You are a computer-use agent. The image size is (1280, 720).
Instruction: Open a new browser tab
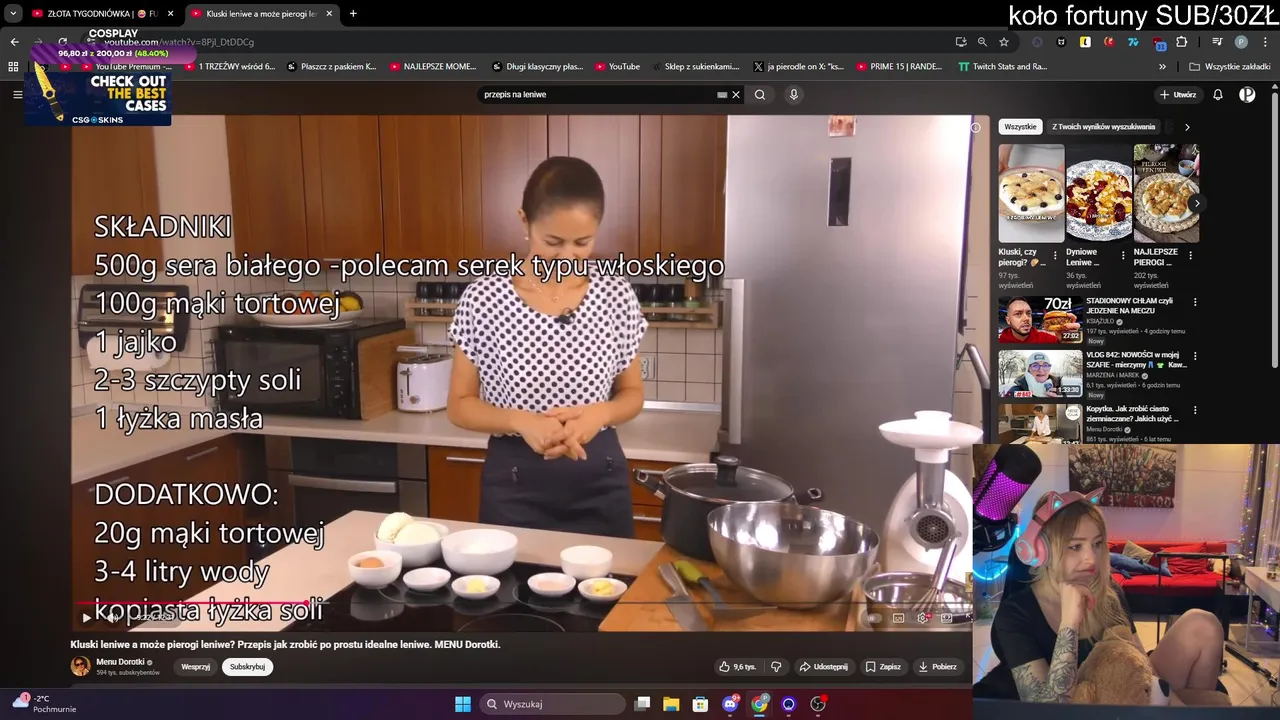click(353, 14)
